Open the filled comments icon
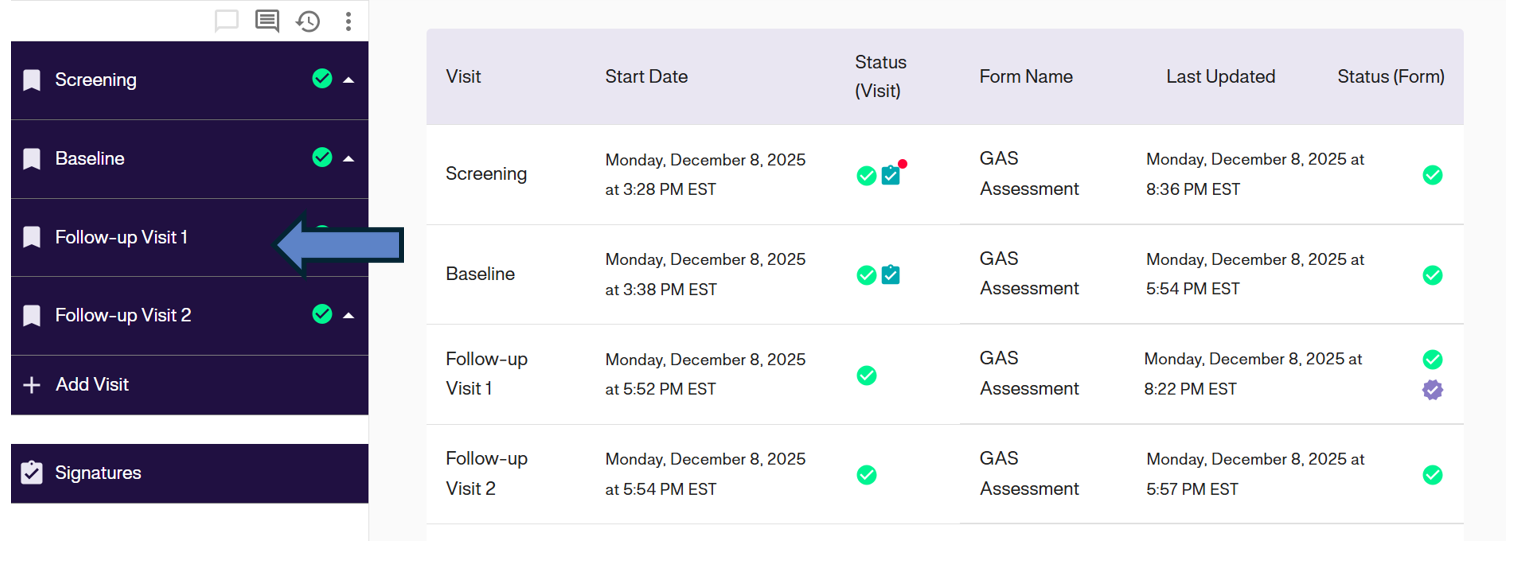1521x574 pixels. pos(267,21)
